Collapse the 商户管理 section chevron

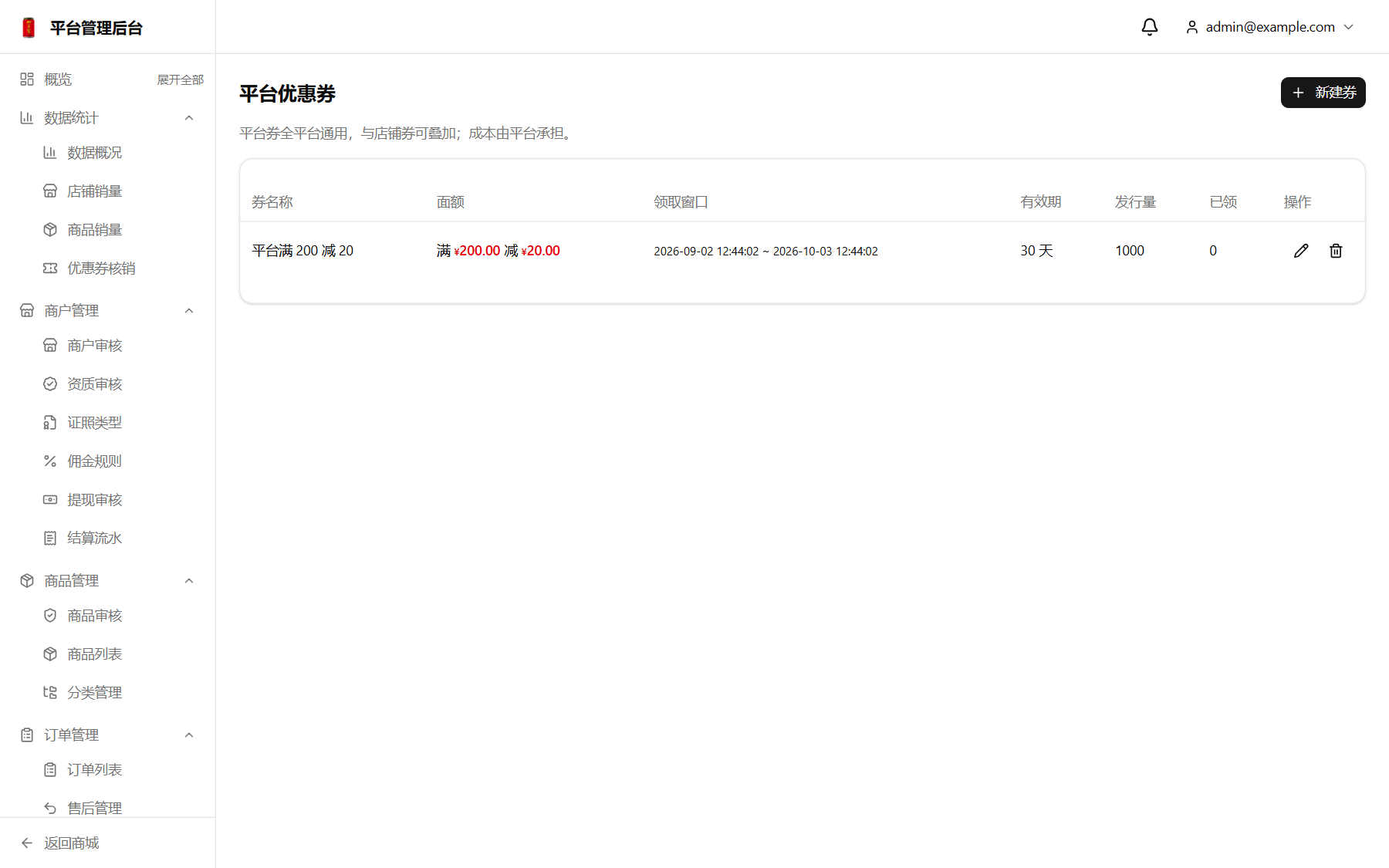(189, 310)
